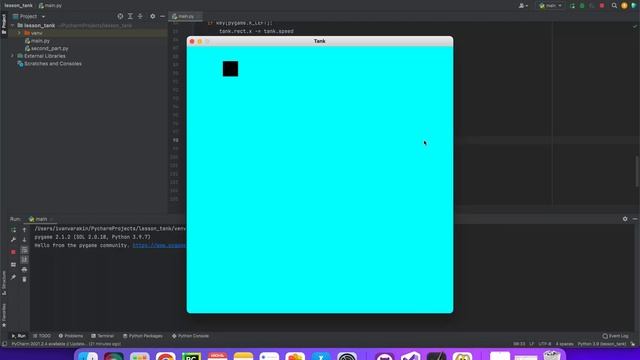Open the Code With Me user dropdown
This screenshot has height=360, width=640.
coord(523,6)
